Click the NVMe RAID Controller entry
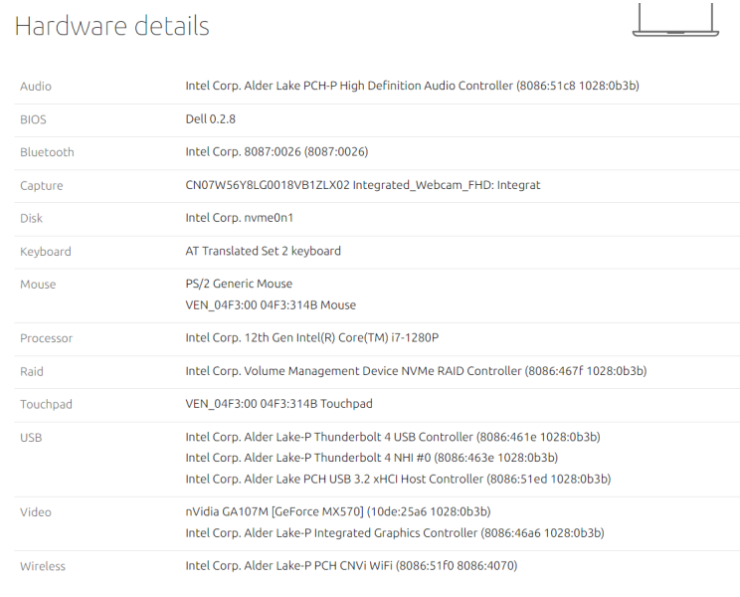 pos(415,371)
